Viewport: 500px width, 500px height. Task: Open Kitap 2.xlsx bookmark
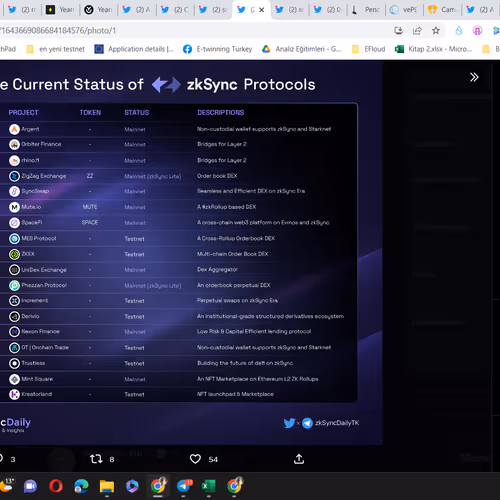tap(433, 49)
